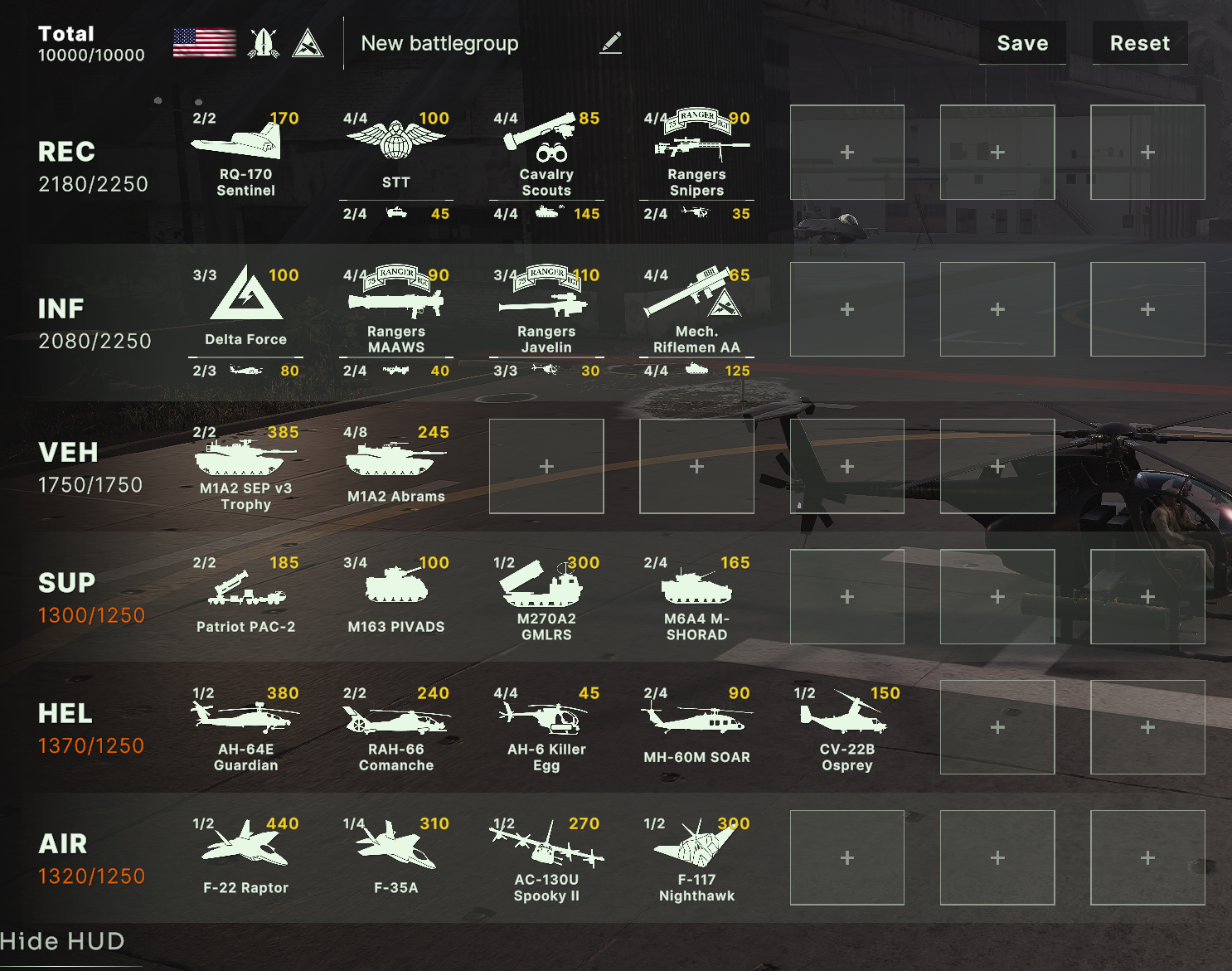Add unit in first empty VEH slot
The image size is (1232, 971).
[x=546, y=467]
